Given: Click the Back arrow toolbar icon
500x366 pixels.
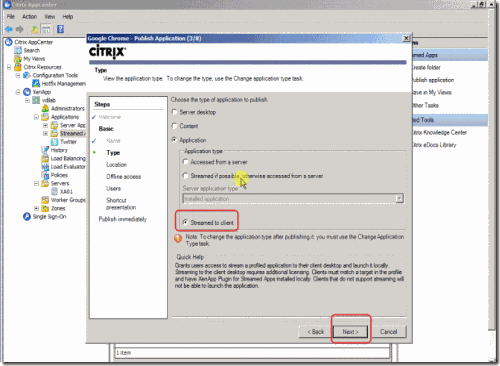Looking at the screenshot, I should point(9,29).
